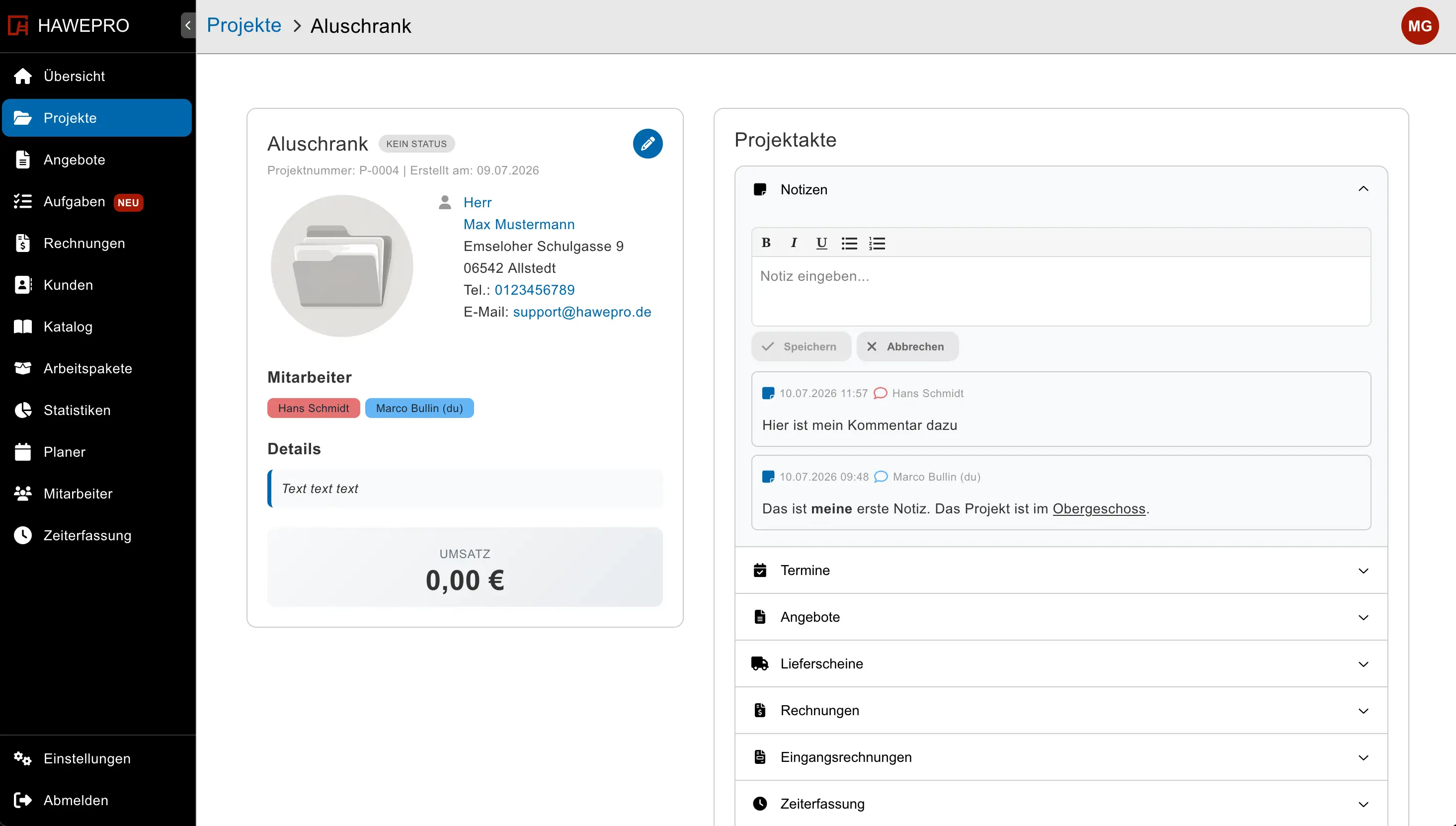This screenshot has width=1456, height=826.
Task: Toggle numbered list in note editor
Action: (877, 244)
